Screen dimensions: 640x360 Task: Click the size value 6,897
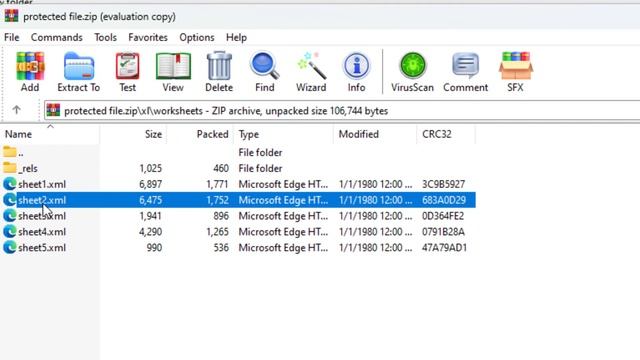click(x=151, y=184)
